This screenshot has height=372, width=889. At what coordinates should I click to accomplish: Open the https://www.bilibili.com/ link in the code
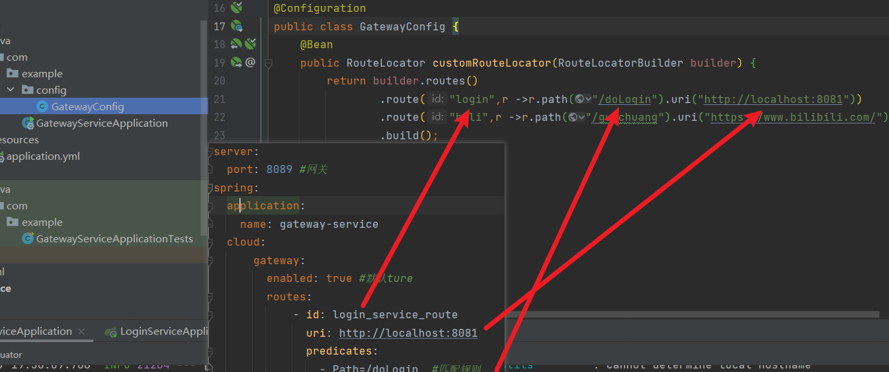coord(794,117)
